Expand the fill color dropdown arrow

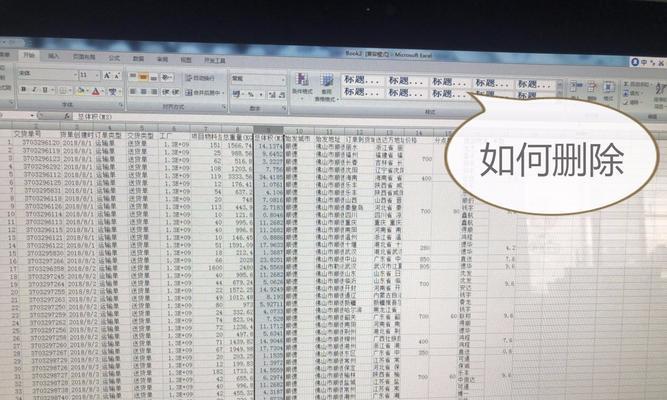click(87, 91)
